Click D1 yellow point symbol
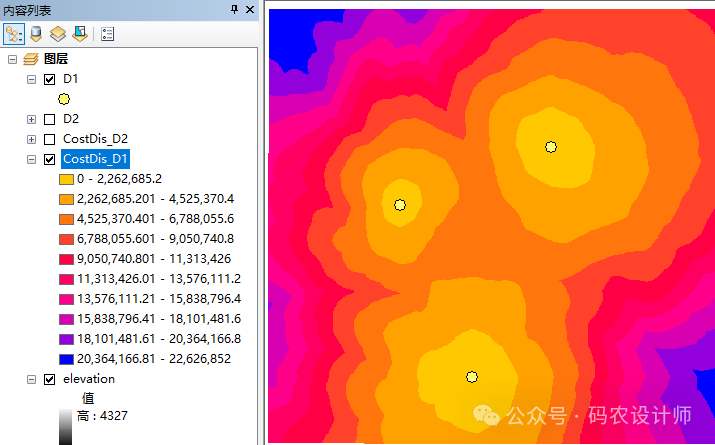Screen dimensions: 715x445 64,99
